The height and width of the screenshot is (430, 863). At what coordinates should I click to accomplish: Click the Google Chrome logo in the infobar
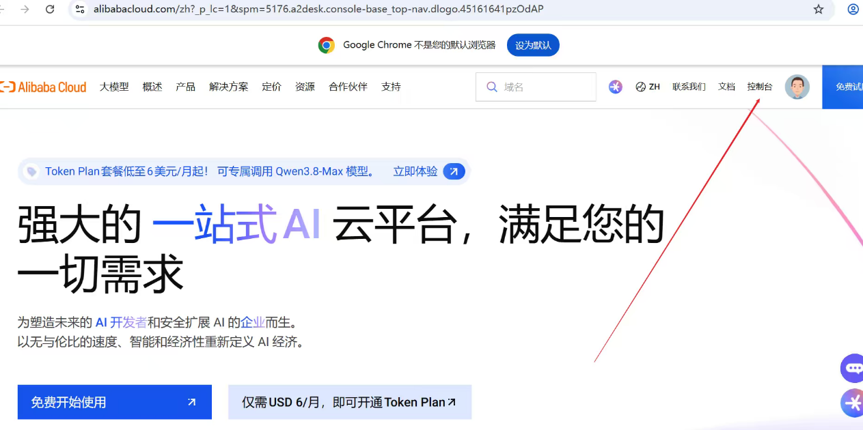pyautogui.click(x=326, y=45)
